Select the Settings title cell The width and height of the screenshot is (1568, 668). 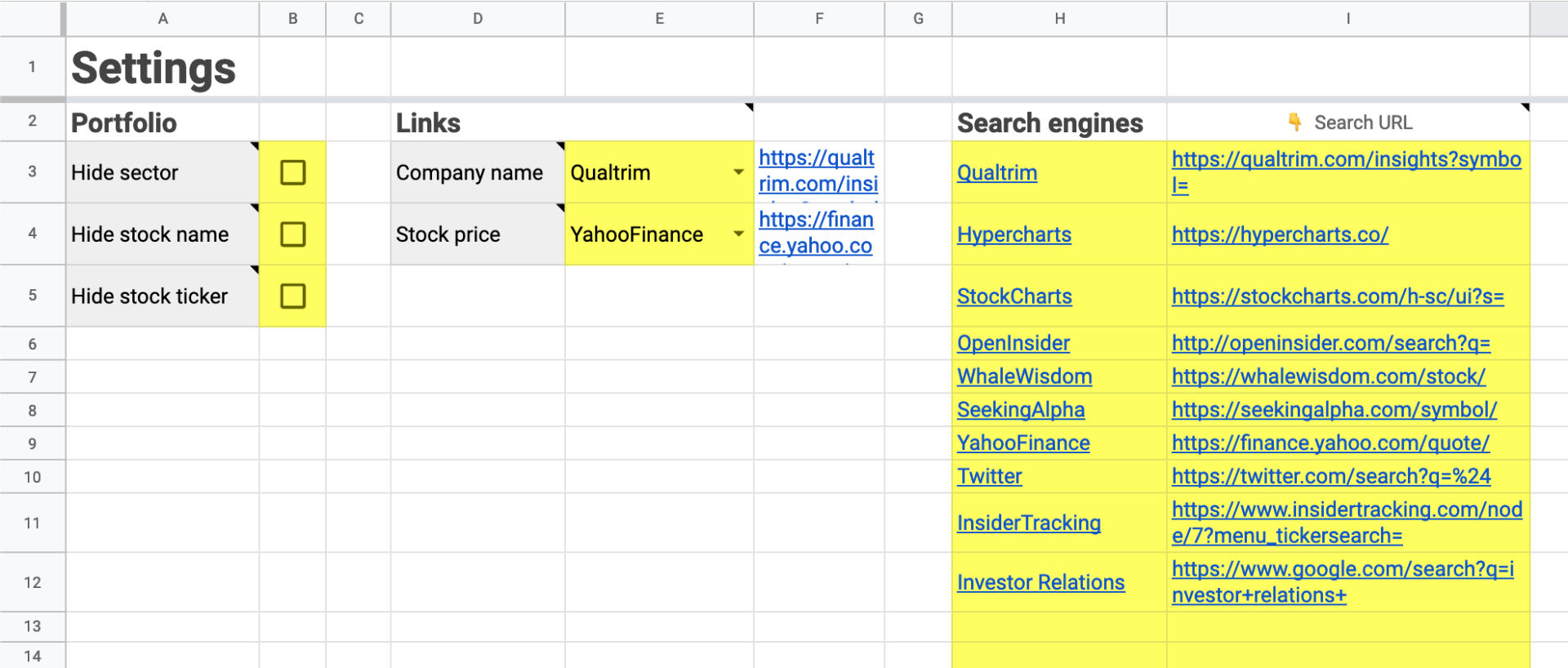163,67
